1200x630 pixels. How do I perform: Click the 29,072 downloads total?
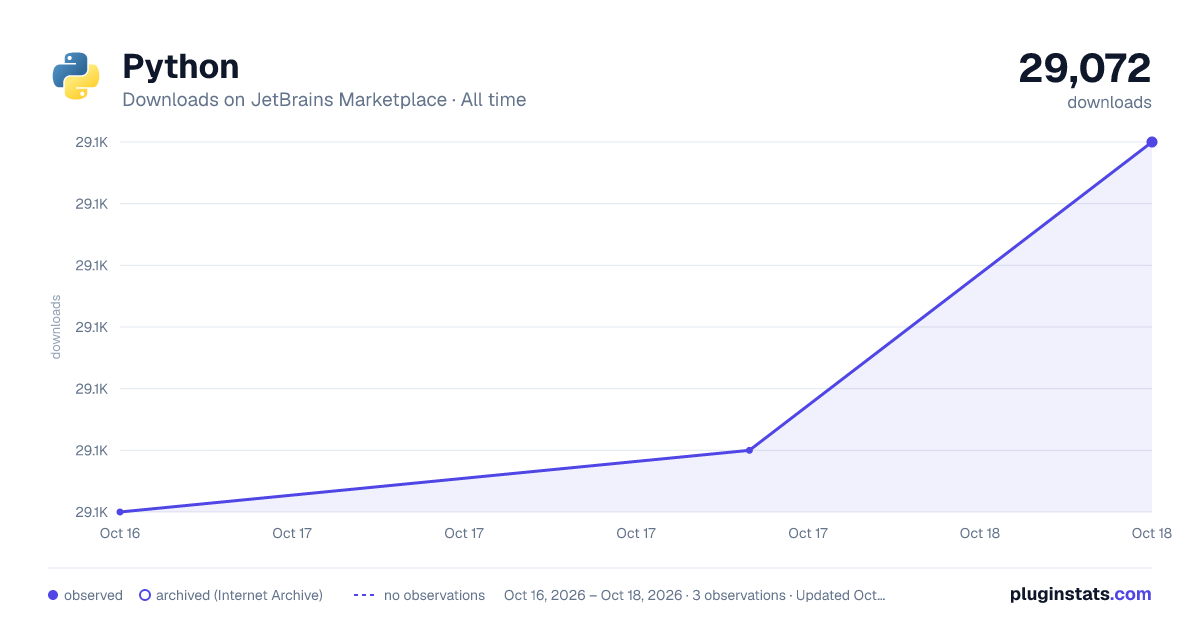click(x=1085, y=68)
